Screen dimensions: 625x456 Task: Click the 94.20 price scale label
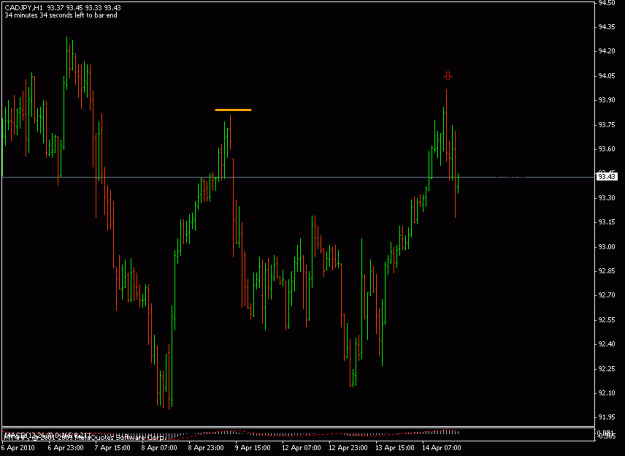pyautogui.click(x=605, y=51)
